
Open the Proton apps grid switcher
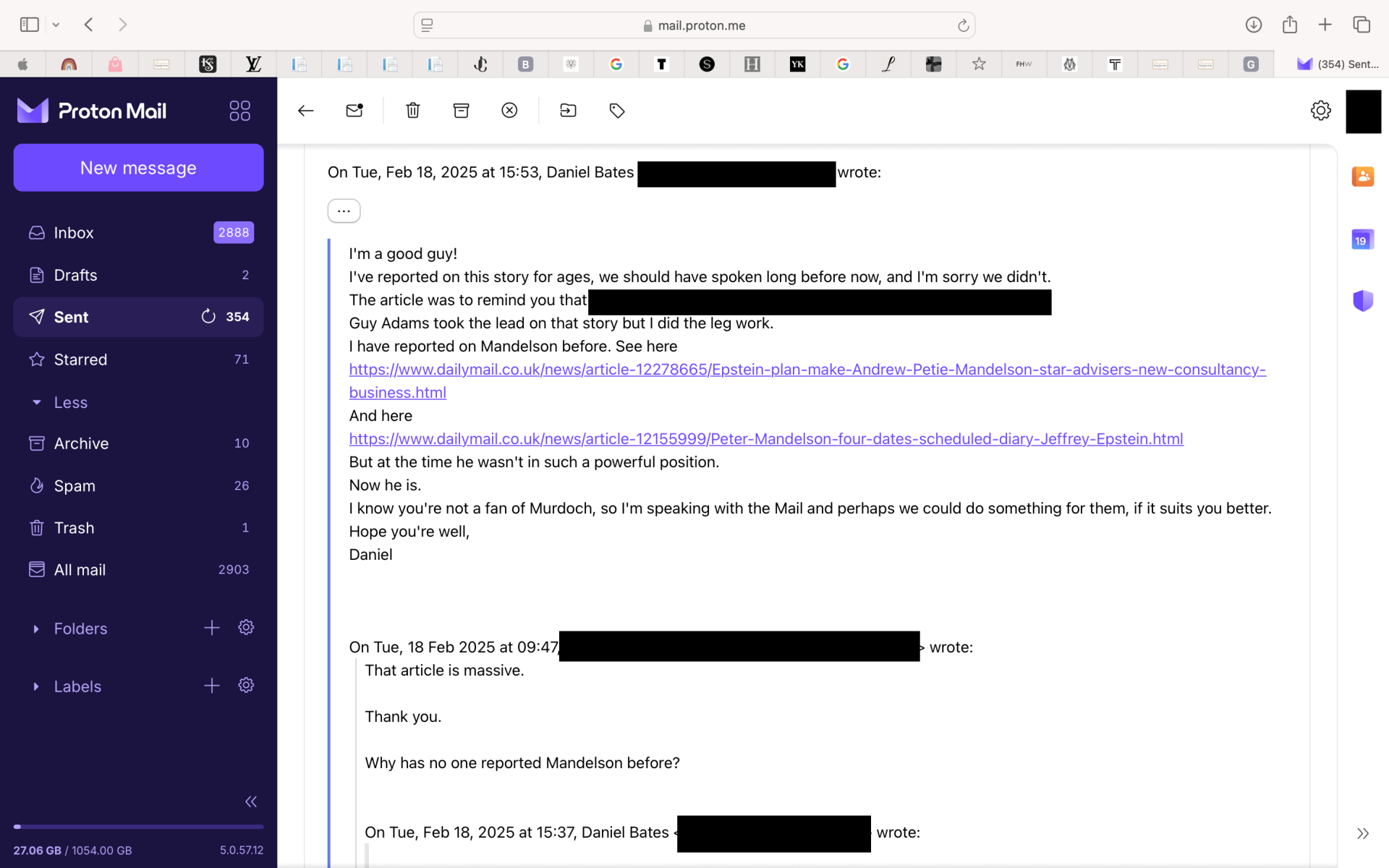tap(239, 111)
